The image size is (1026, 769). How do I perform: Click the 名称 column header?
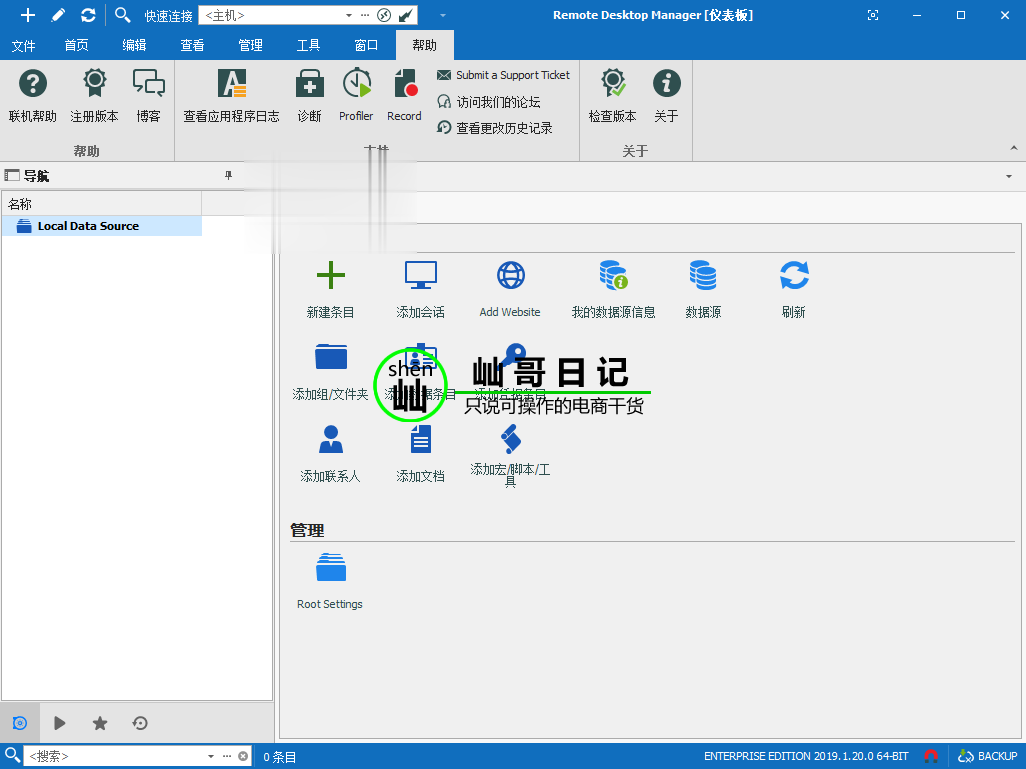coord(102,204)
